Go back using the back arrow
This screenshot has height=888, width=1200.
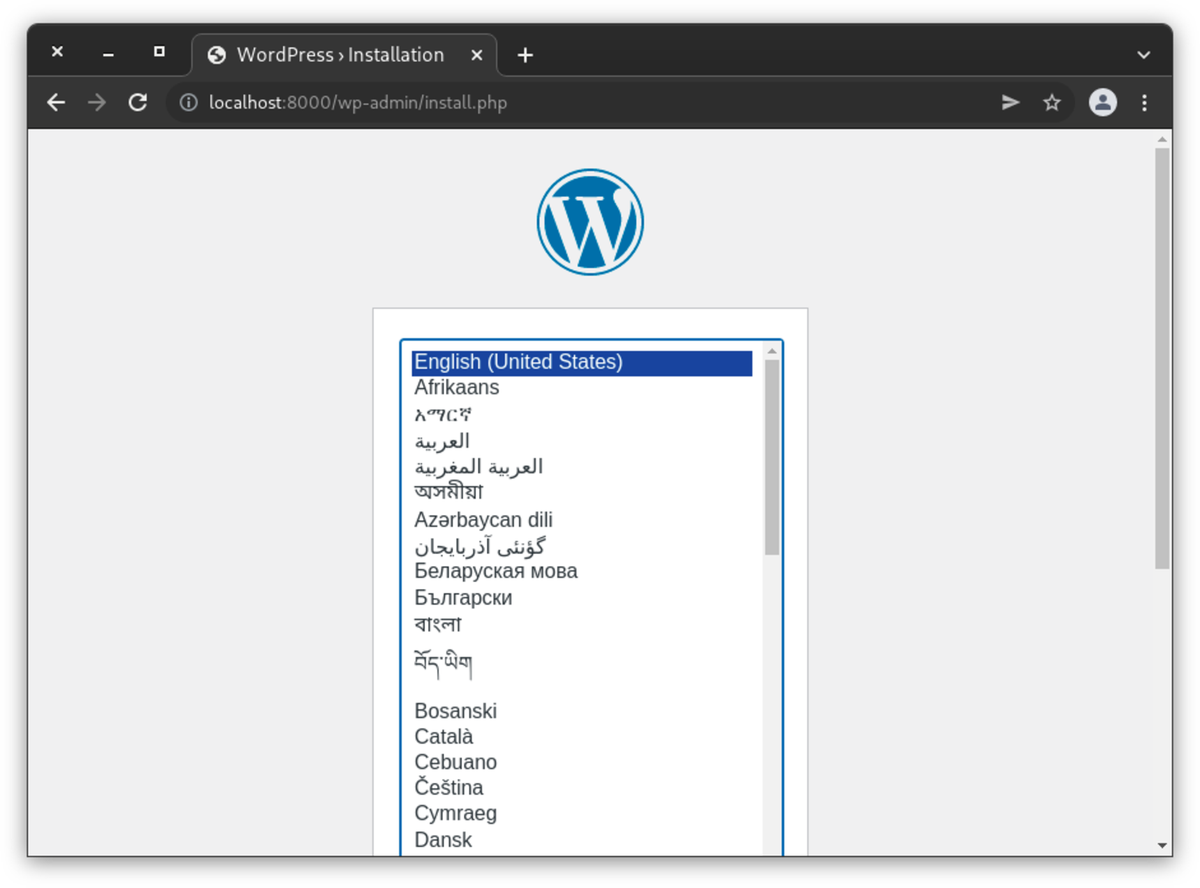(x=56, y=102)
